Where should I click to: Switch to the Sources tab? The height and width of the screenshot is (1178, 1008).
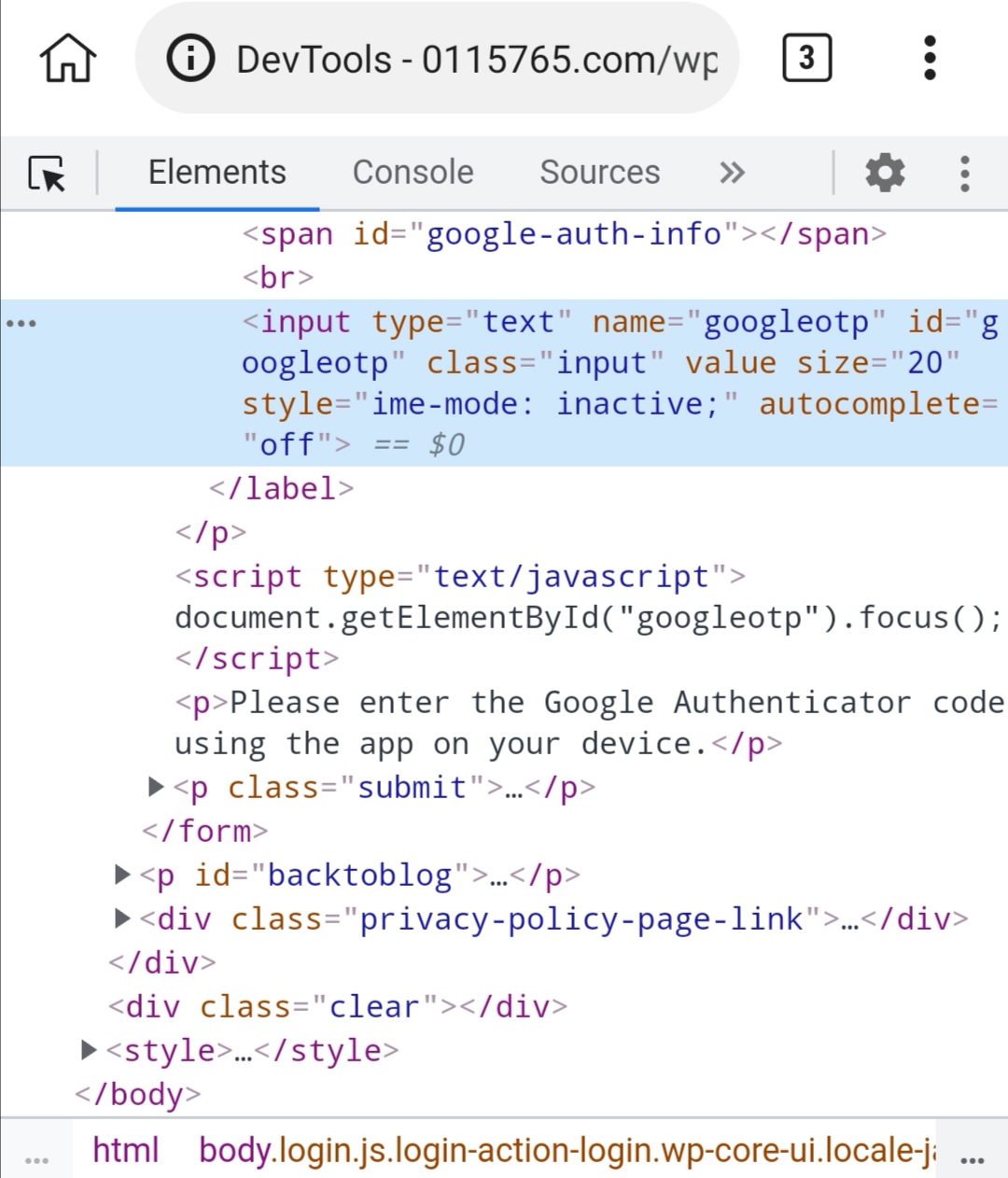click(599, 173)
